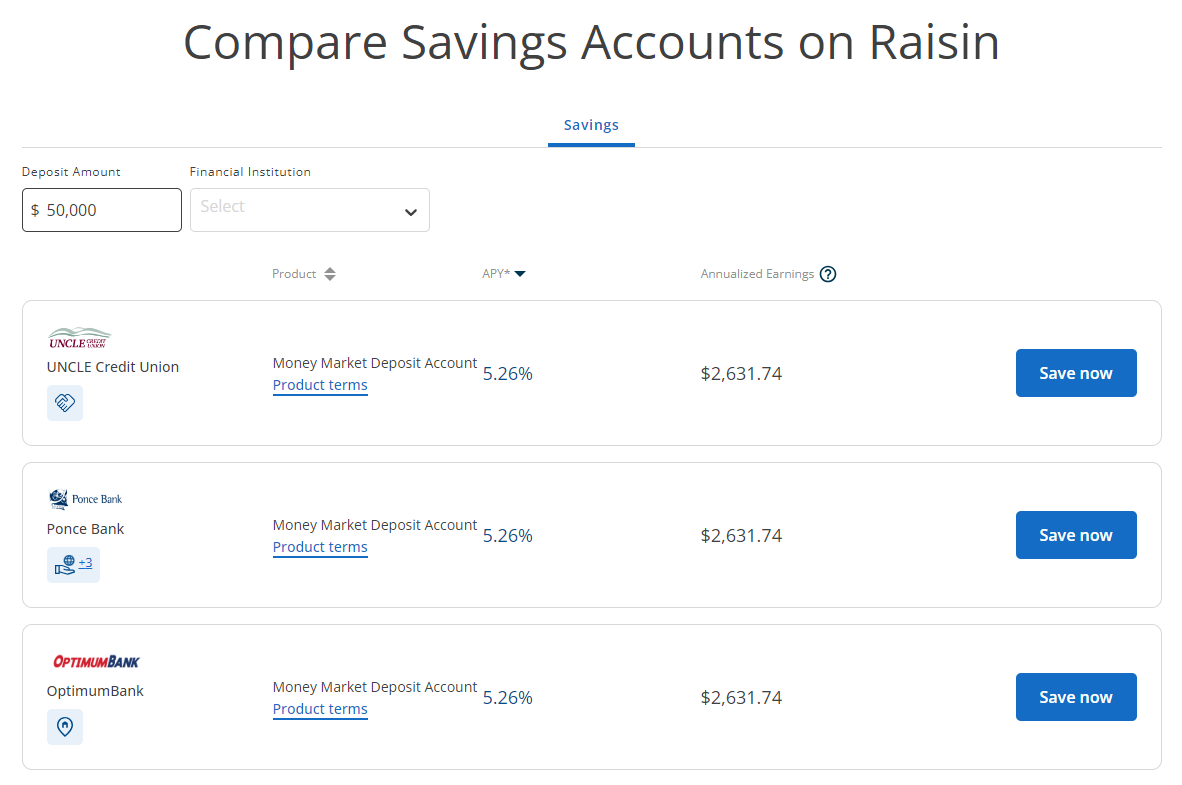Viewport: 1182px width, 785px height.
Task: Click Save now for OptimumBank
Action: pyautogui.click(x=1075, y=697)
